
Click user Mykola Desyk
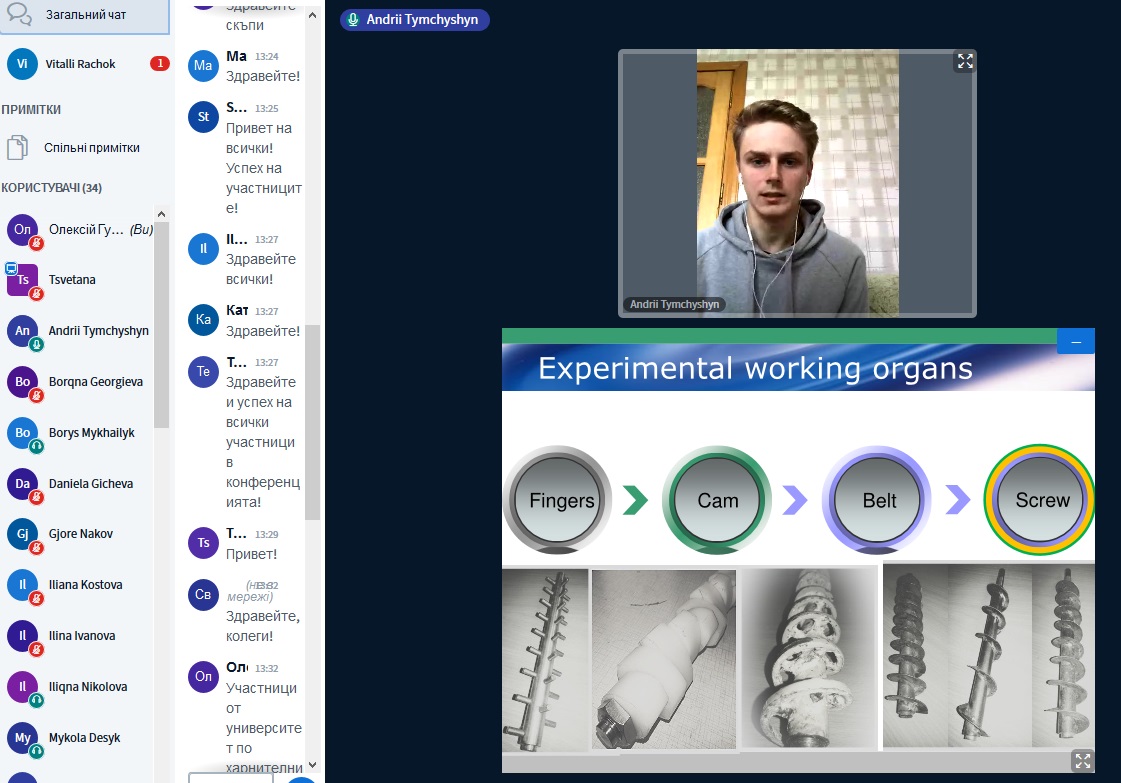pos(84,738)
